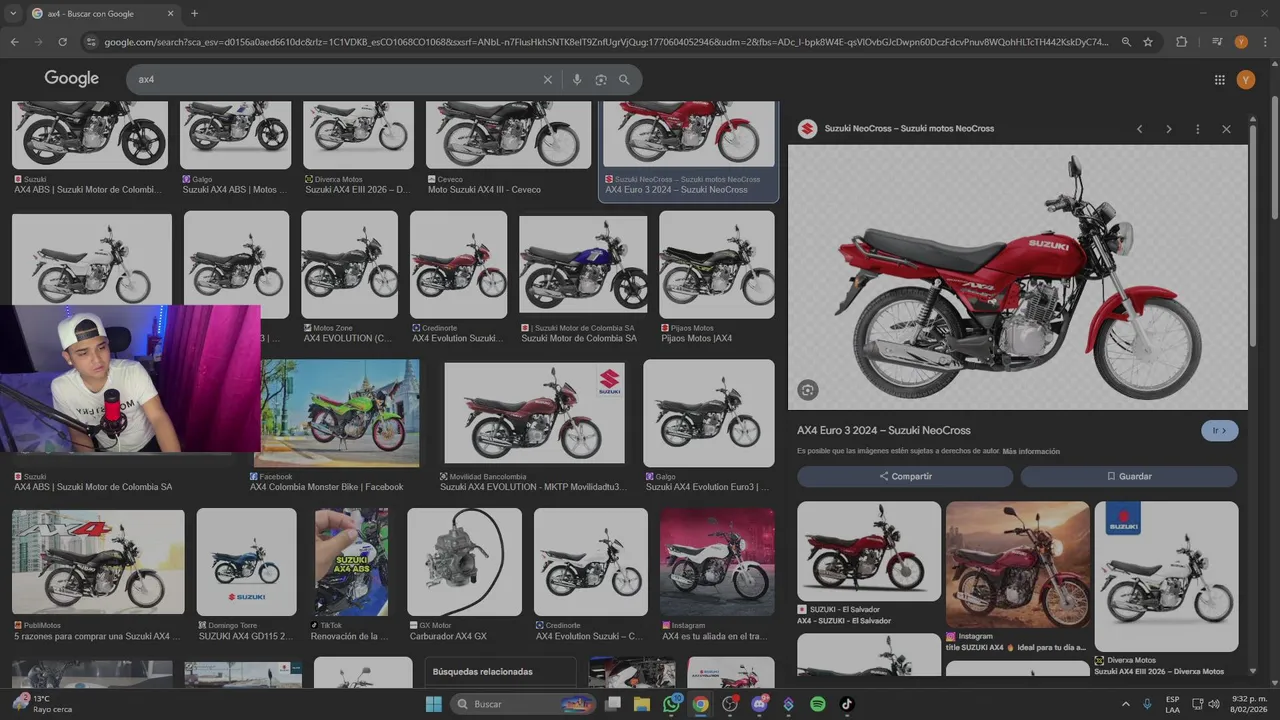The height and width of the screenshot is (720, 1280).
Task: Select Domingo Torre SUZUKI AX4 GD115 result
Action: [x=247, y=575]
